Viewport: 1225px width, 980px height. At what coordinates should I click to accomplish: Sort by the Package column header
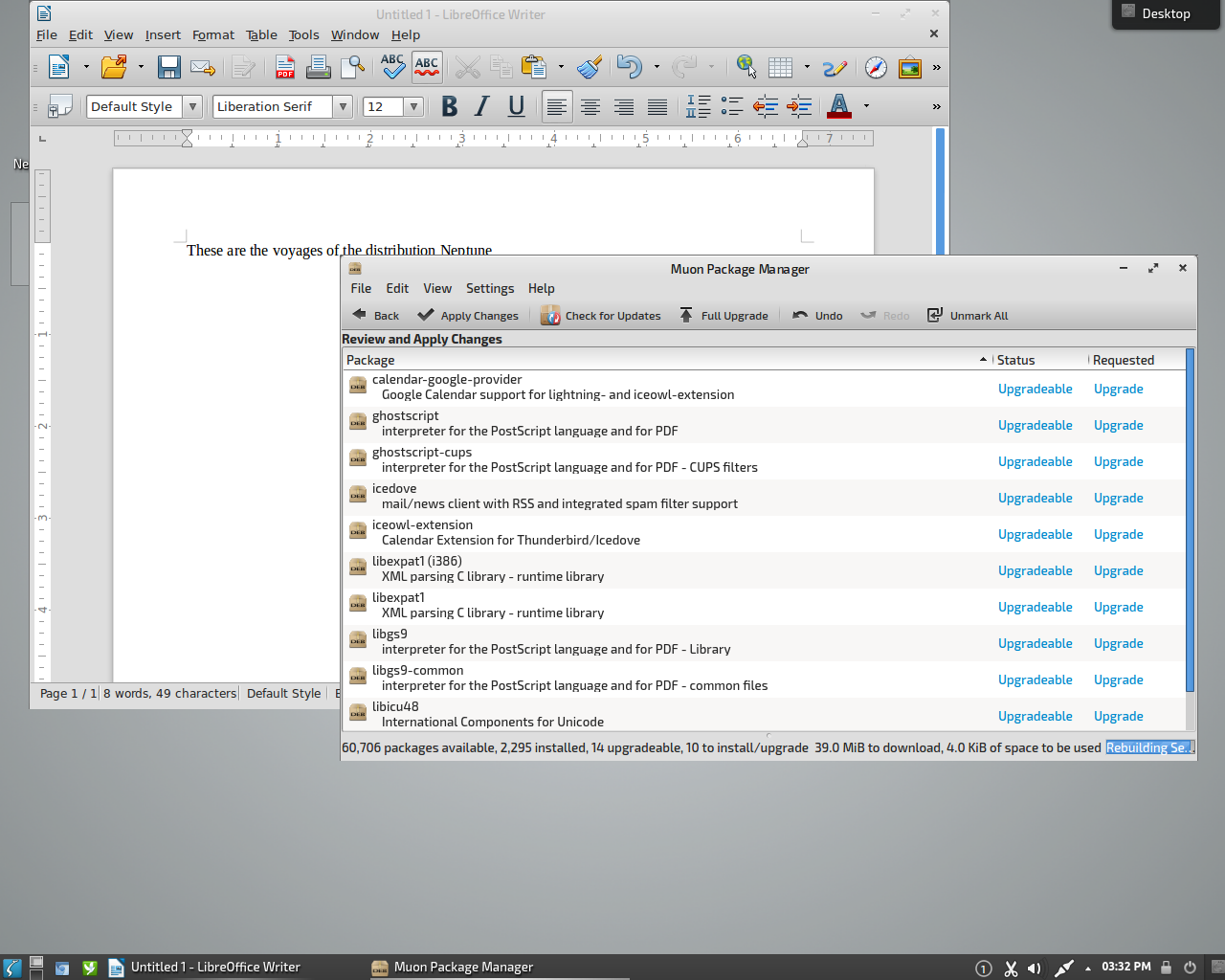667,360
